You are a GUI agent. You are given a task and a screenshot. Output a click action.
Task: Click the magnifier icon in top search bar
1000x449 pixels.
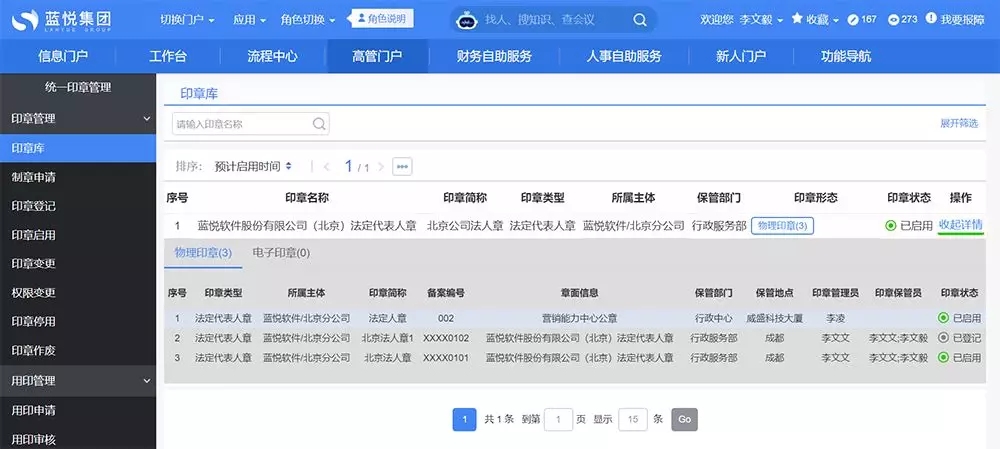(x=640, y=19)
